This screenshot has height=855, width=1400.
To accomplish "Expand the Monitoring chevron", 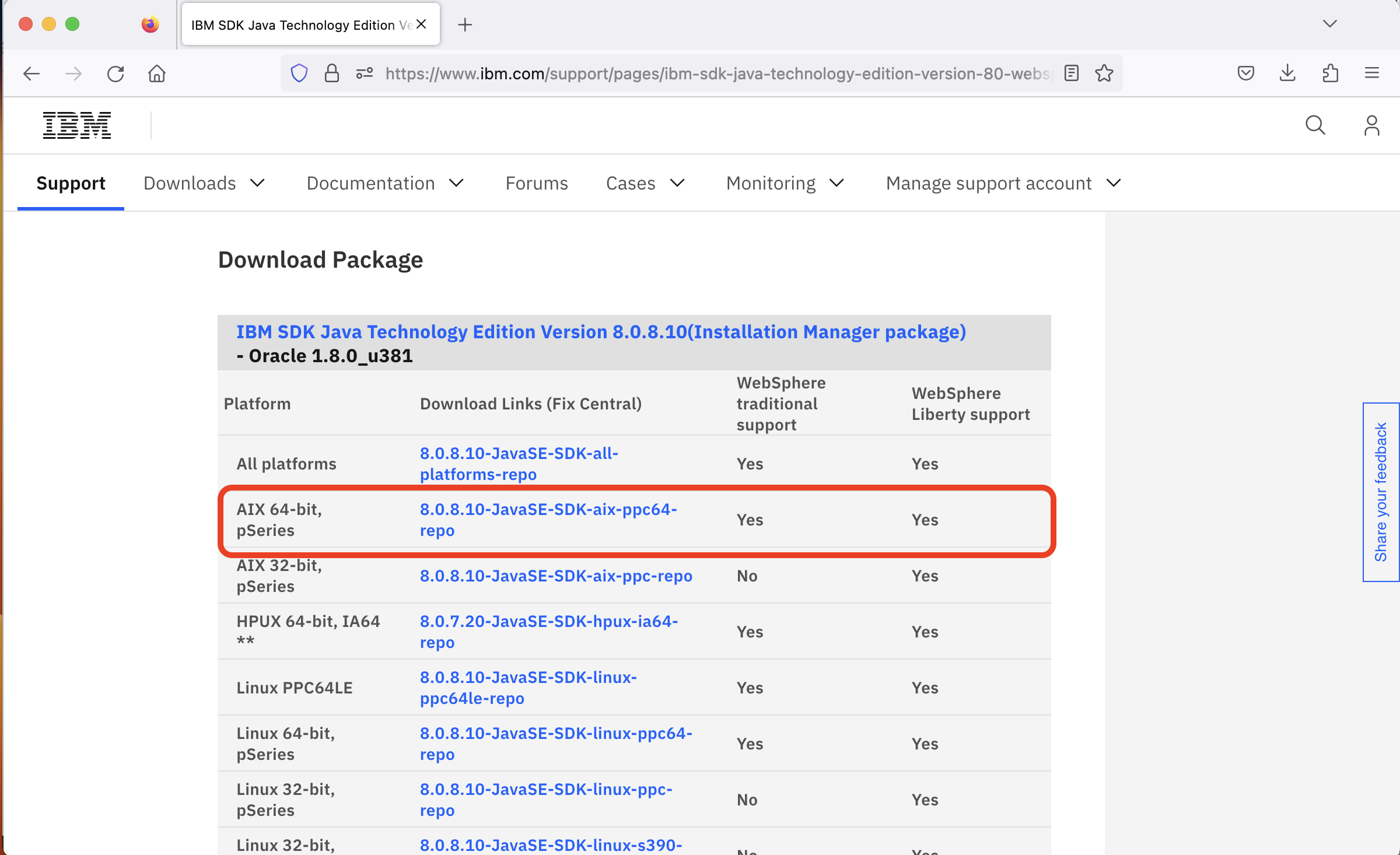I will 836,183.
